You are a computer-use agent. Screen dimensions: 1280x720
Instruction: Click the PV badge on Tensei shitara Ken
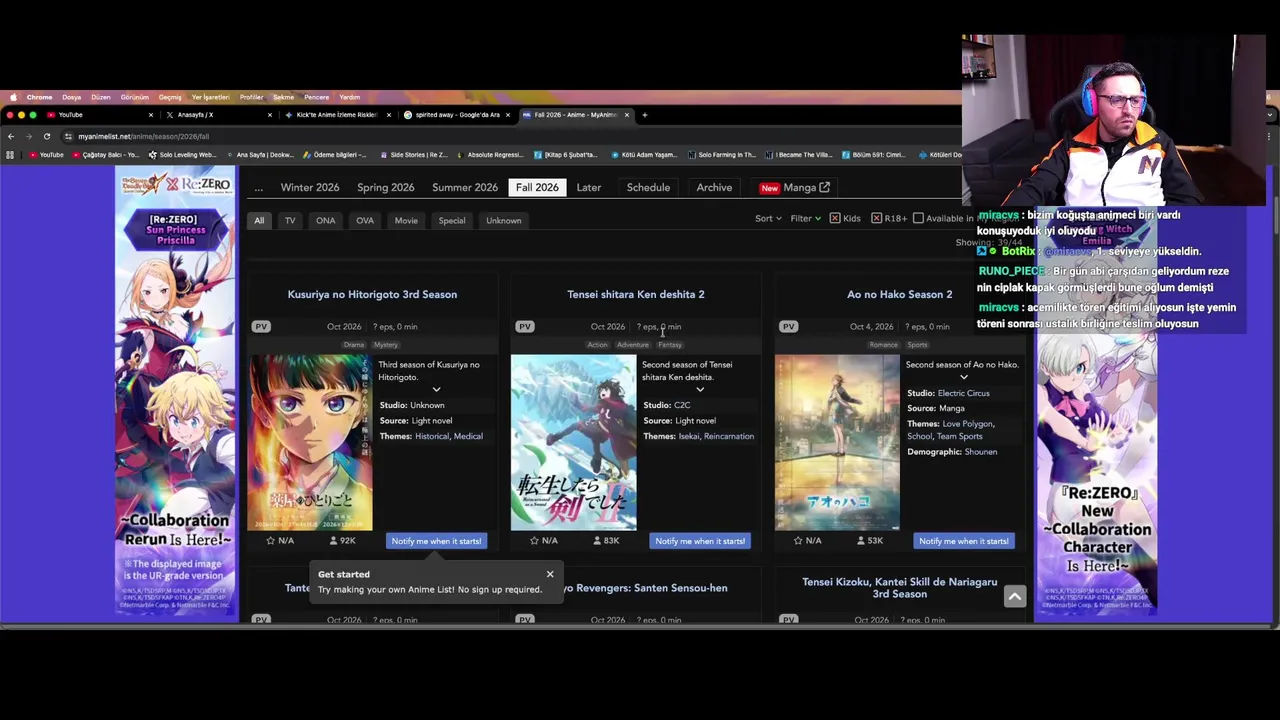point(525,327)
